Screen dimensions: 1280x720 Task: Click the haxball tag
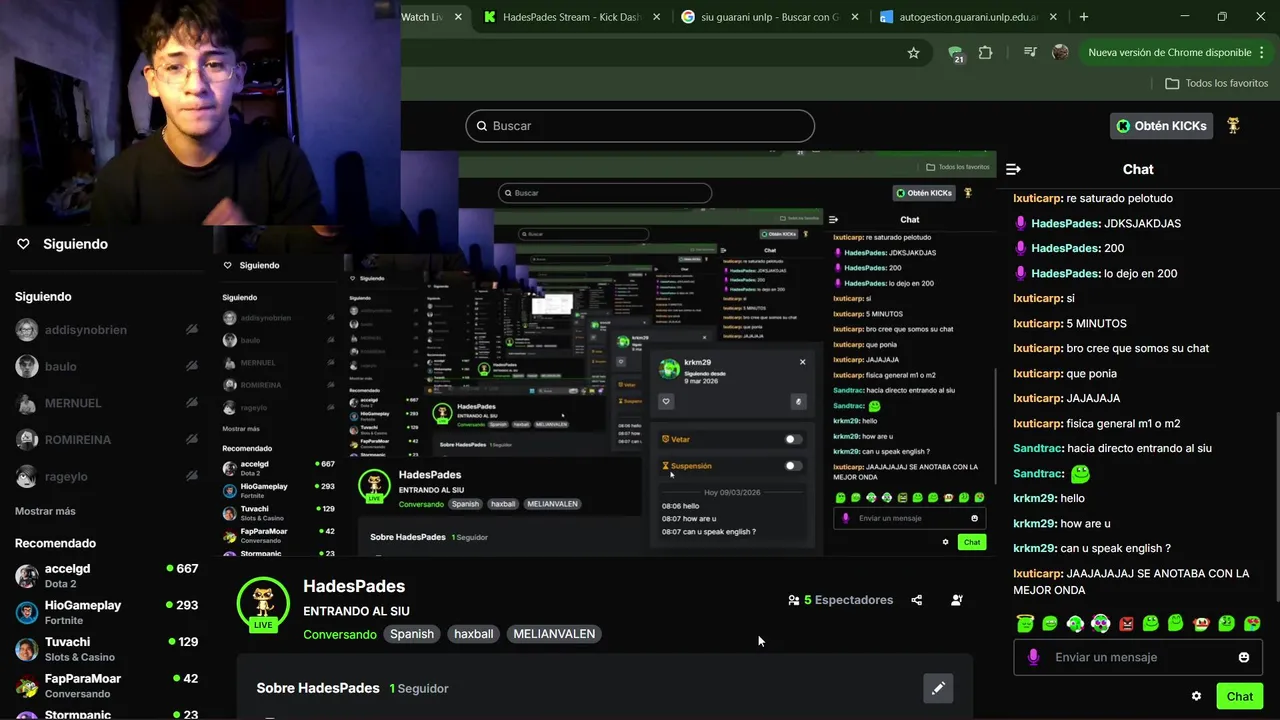[x=474, y=634]
